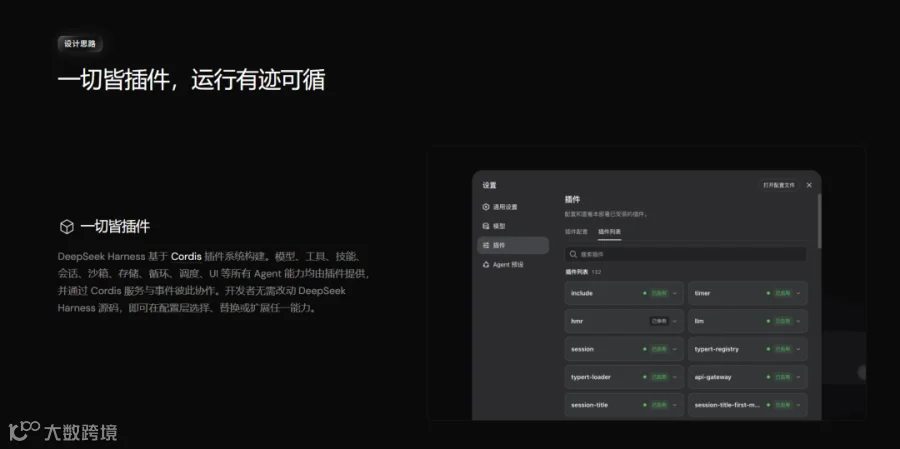The image size is (900, 449).
Task: Click the llm plugin name
Action: click(699, 321)
